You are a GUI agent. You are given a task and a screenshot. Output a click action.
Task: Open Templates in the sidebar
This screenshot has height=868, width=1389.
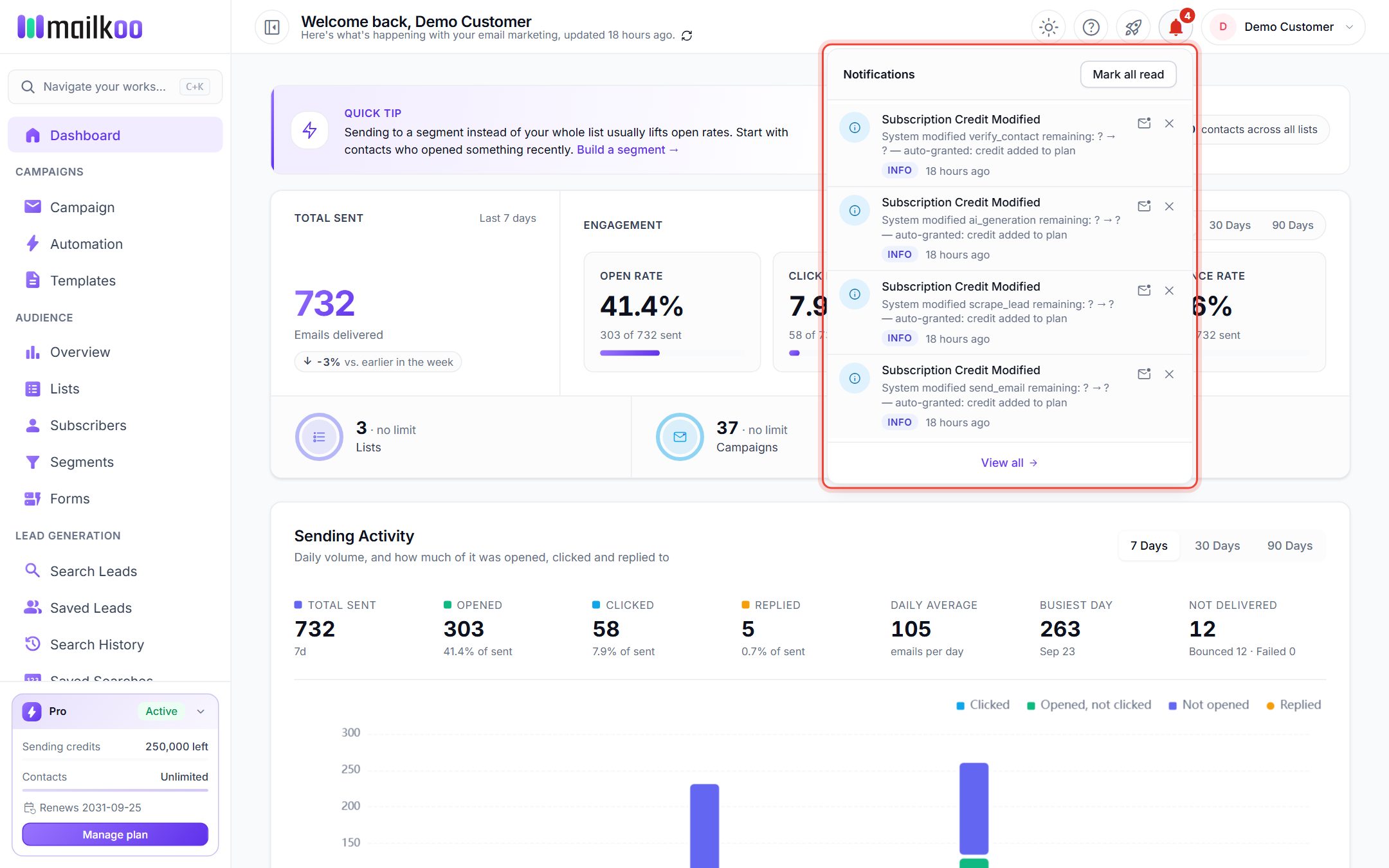[x=115, y=280]
